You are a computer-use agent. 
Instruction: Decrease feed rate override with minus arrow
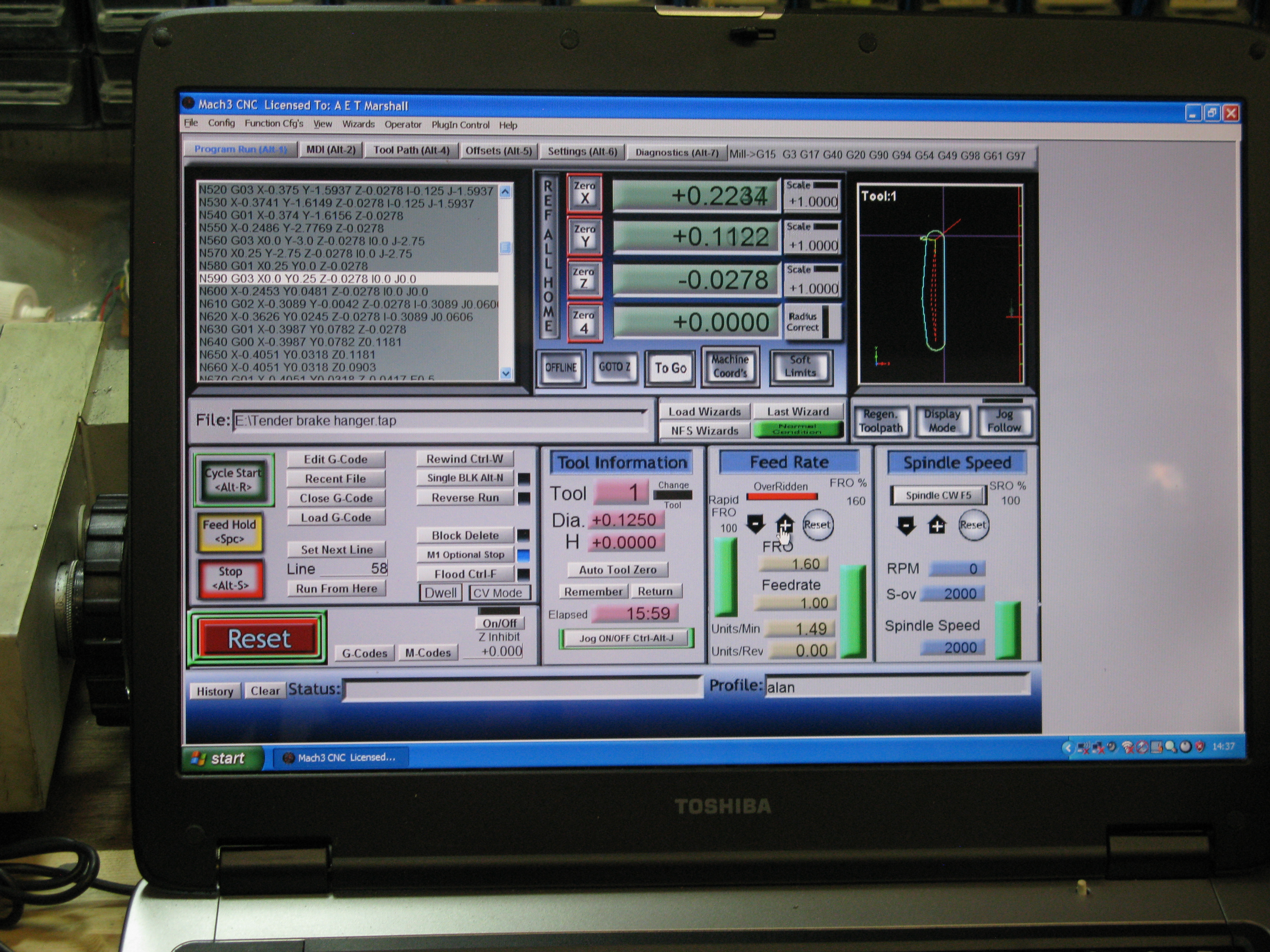756,524
